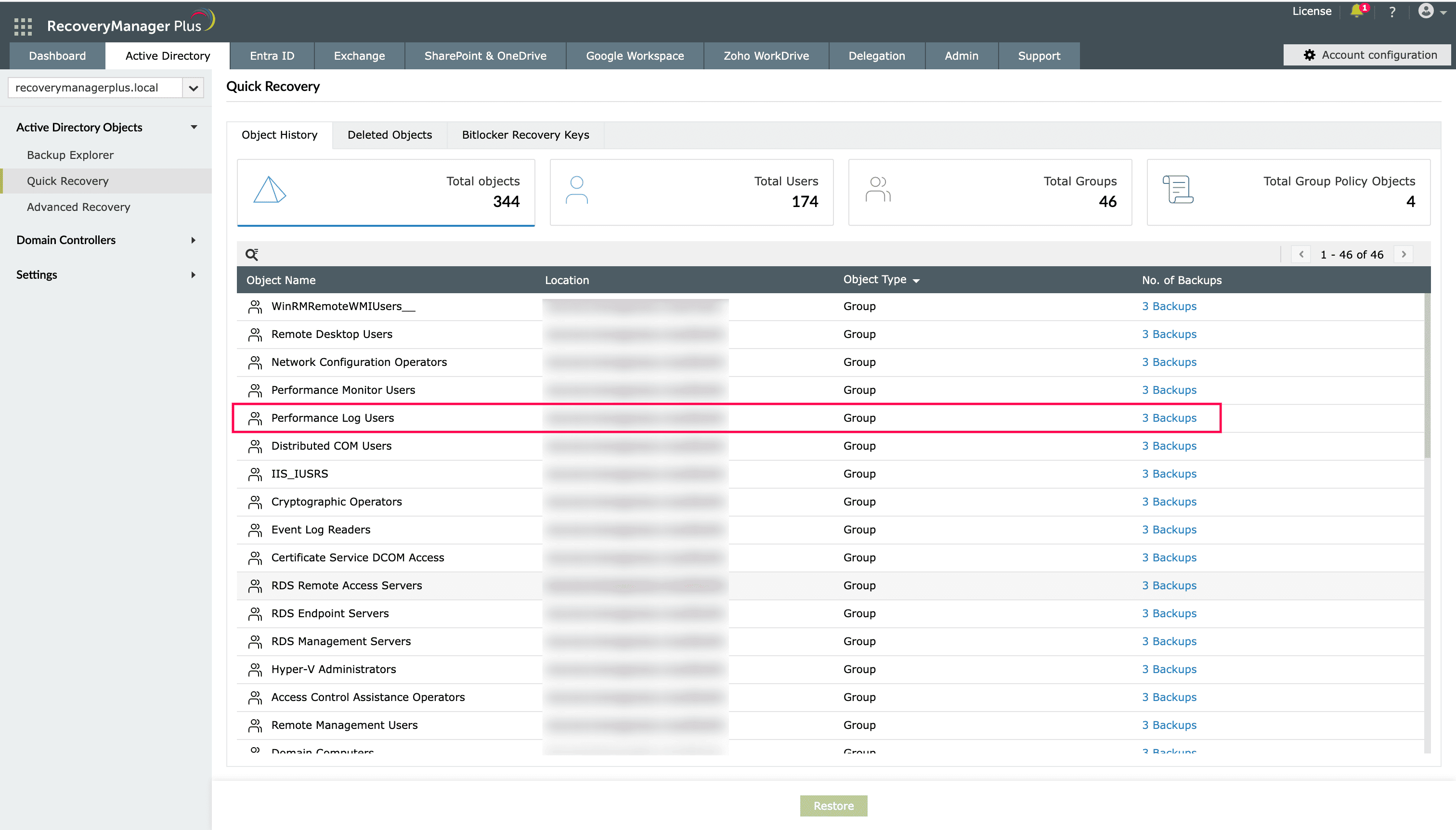This screenshot has height=830, width=1456.
Task: Click the scroll icon on Group Policy Objects card
Action: 1177,189
